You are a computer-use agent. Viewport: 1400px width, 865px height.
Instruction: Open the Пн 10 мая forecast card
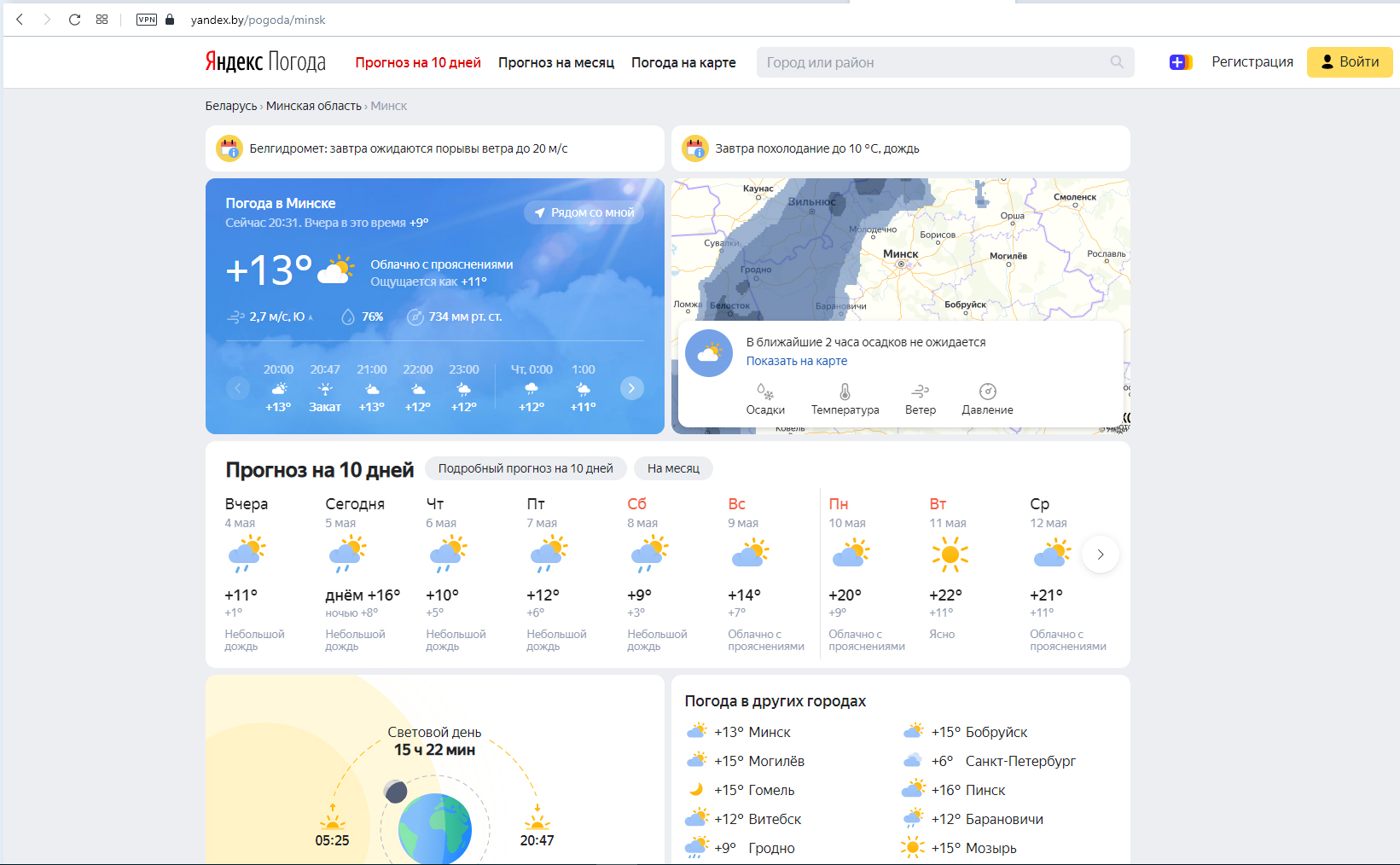click(x=868, y=574)
